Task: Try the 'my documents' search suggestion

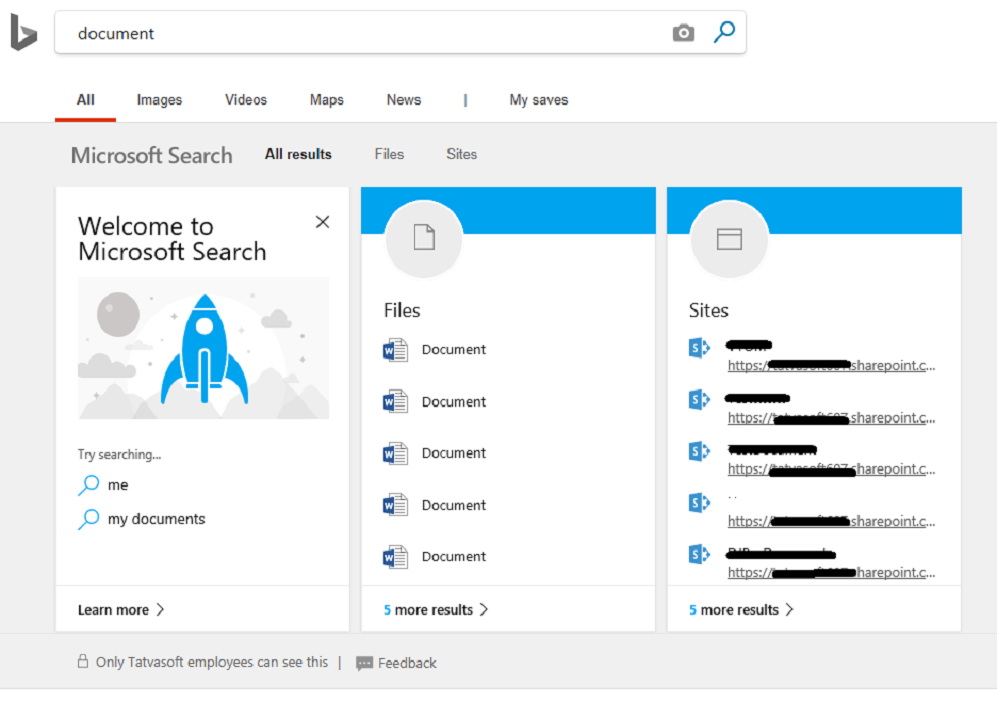Action: point(157,519)
